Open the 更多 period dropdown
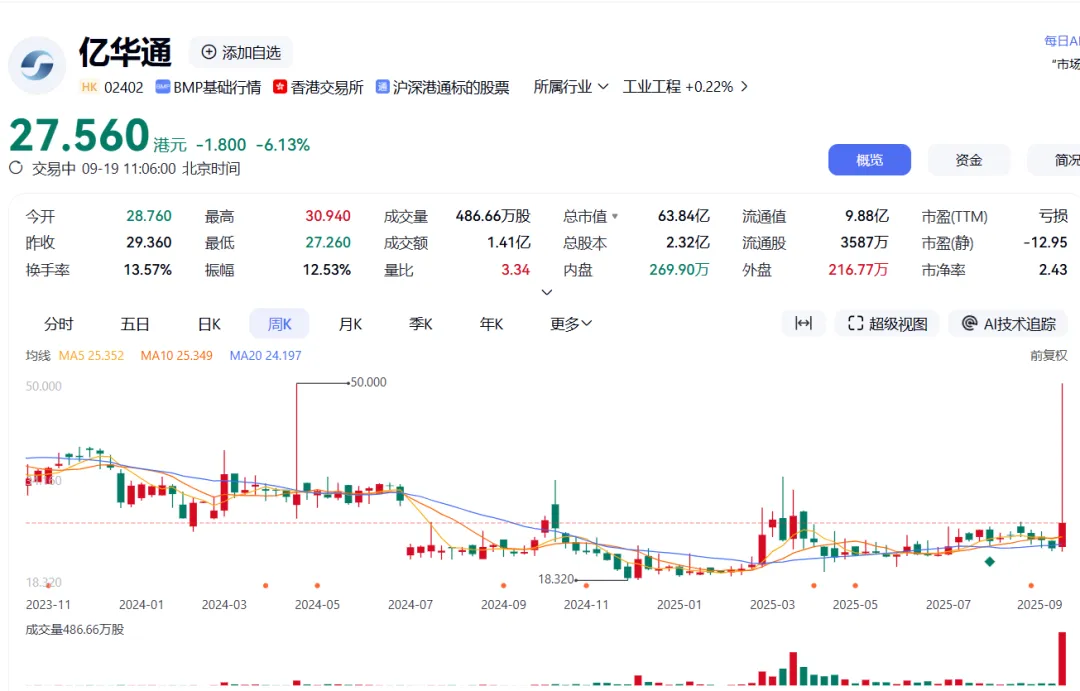This screenshot has width=1080, height=691. coord(571,324)
